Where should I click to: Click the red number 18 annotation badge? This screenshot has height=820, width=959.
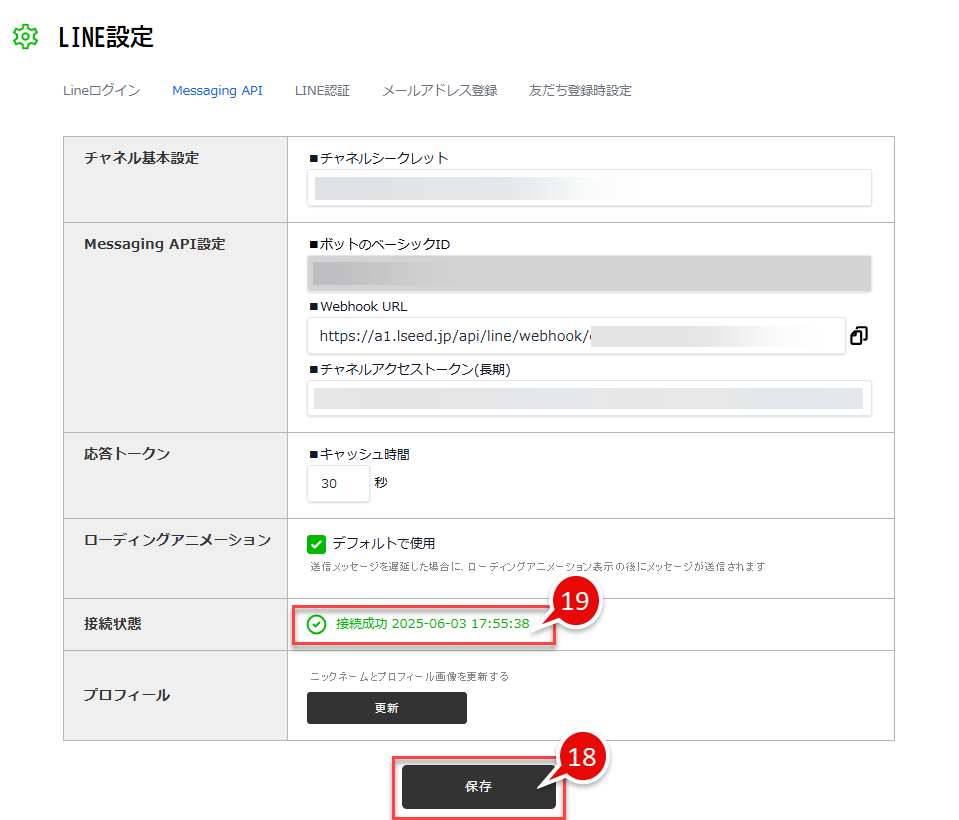(582, 757)
